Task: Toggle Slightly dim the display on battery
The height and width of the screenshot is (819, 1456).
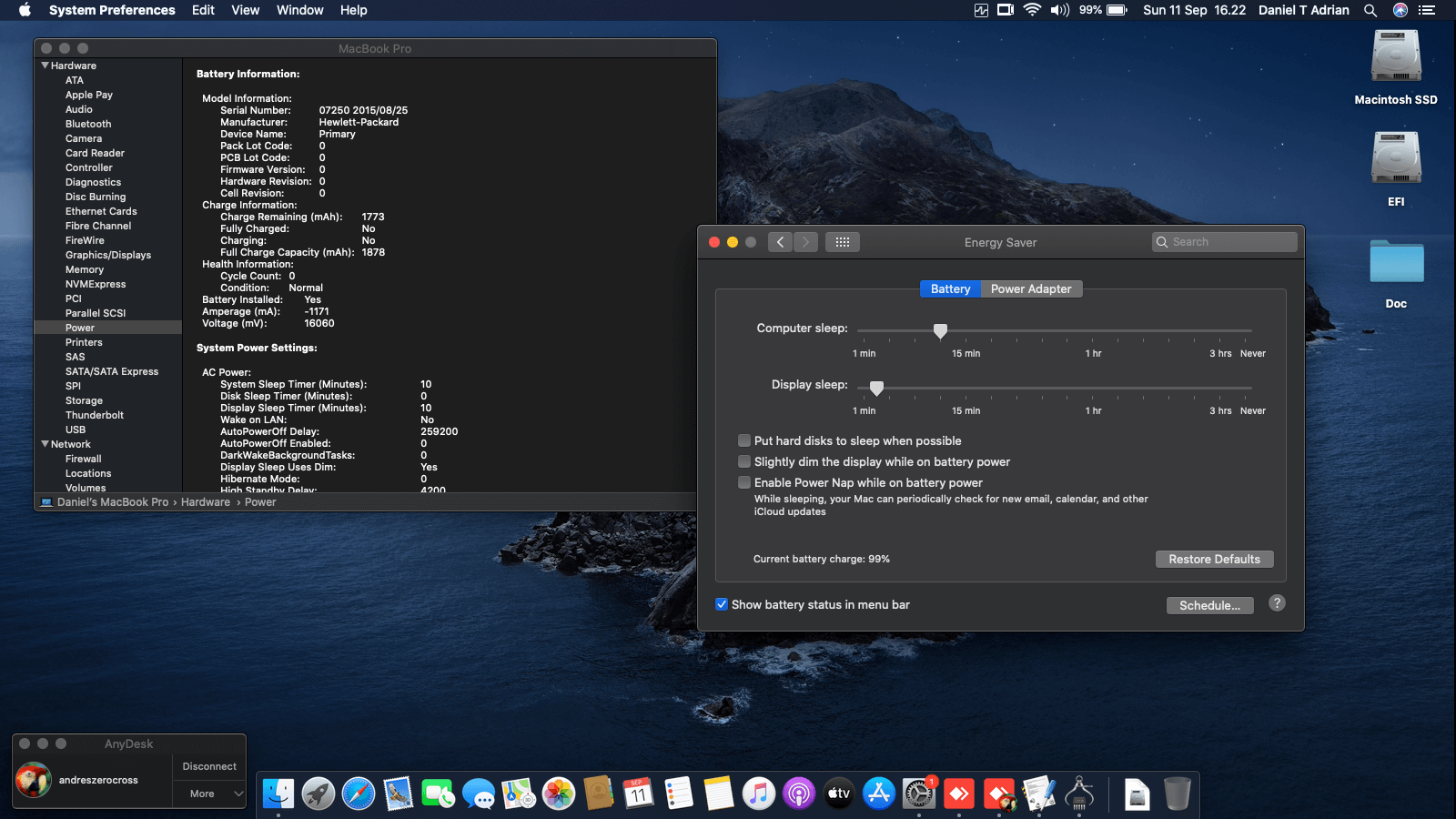Action: tap(744, 461)
